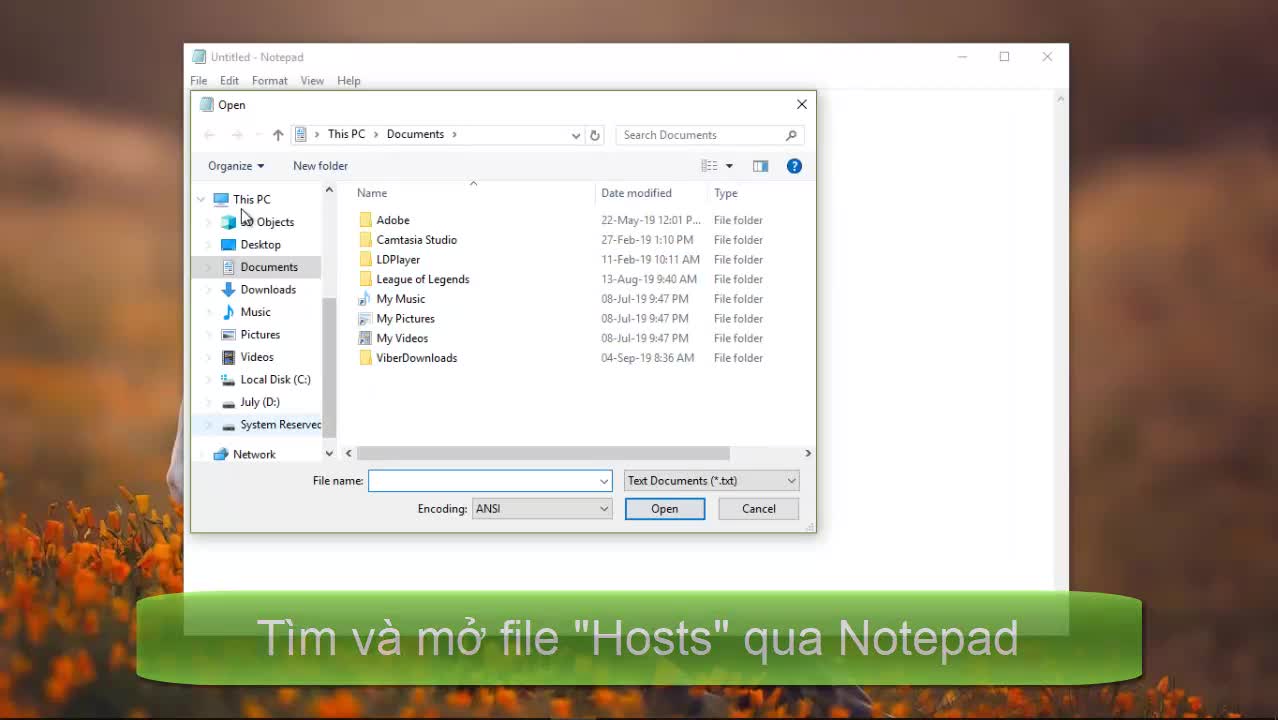Click the Cancel button
Image resolution: width=1278 pixels, height=720 pixels.
click(759, 509)
